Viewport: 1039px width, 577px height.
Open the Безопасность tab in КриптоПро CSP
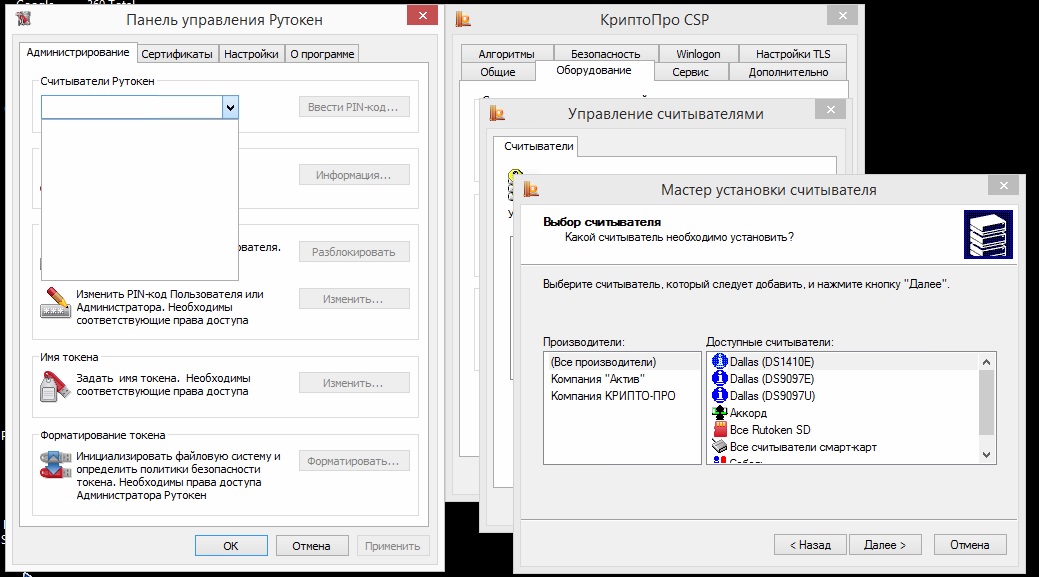(605, 54)
